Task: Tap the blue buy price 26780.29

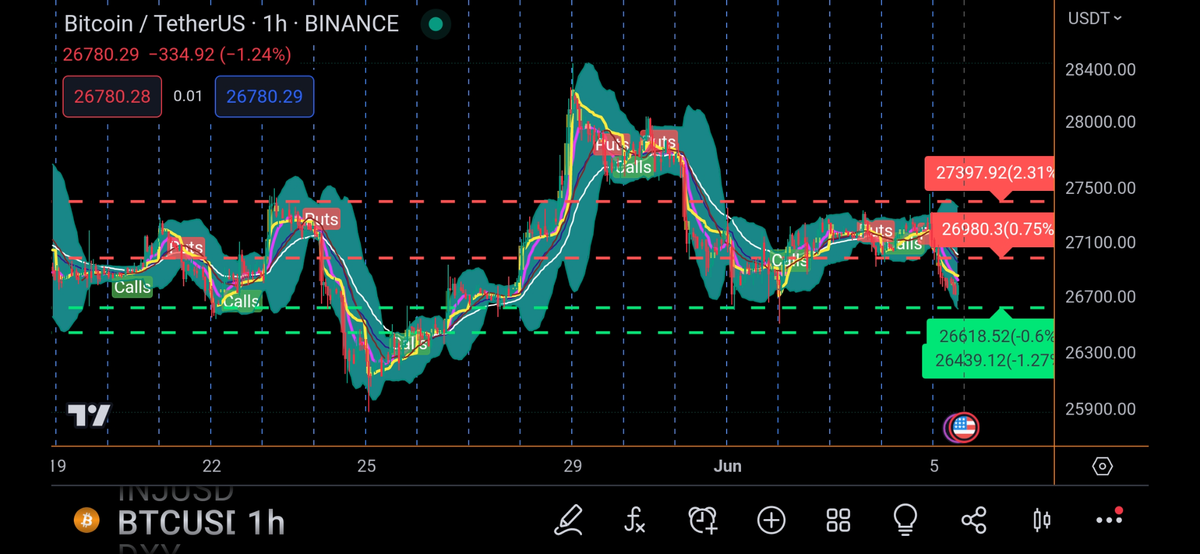Action: click(264, 97)
